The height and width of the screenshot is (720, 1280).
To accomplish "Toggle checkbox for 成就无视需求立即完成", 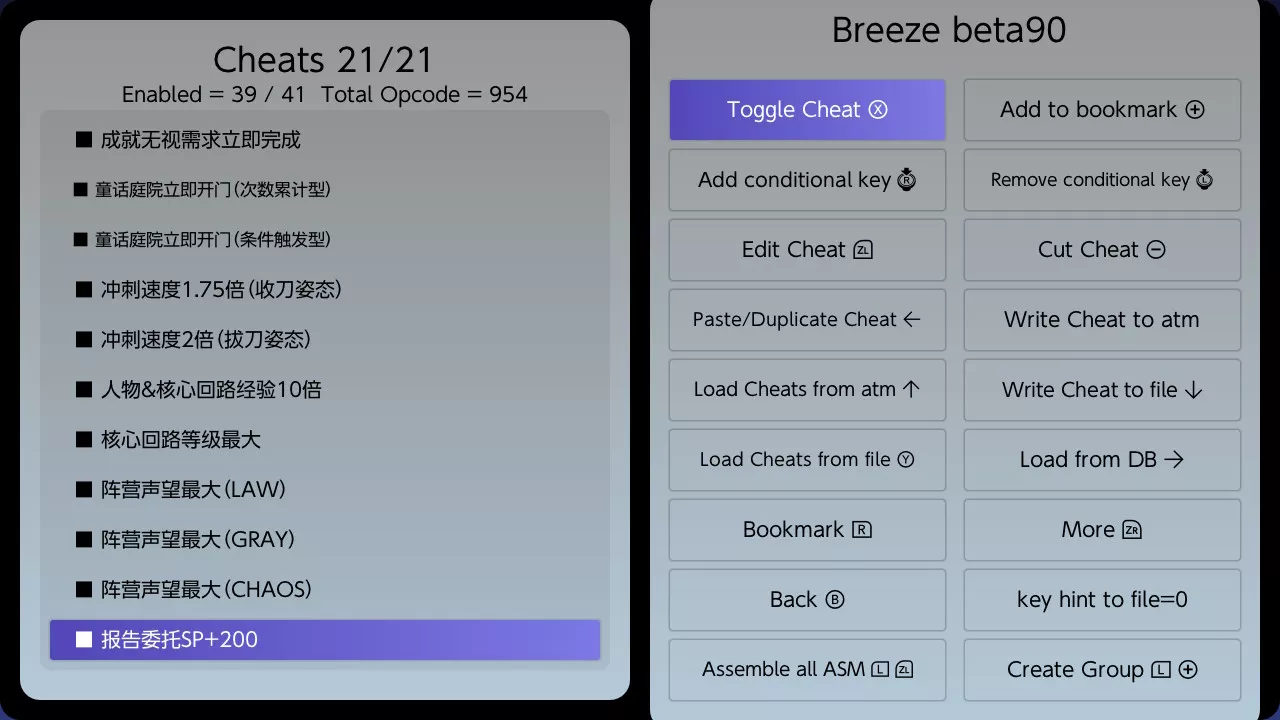I will coord(84,140).
